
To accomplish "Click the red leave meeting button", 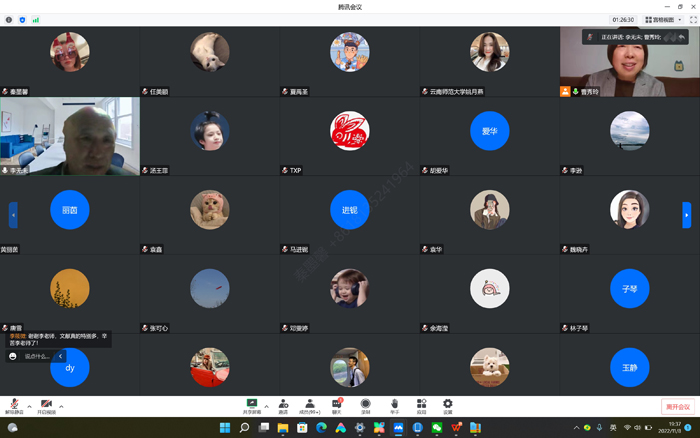I will (677, 407).
